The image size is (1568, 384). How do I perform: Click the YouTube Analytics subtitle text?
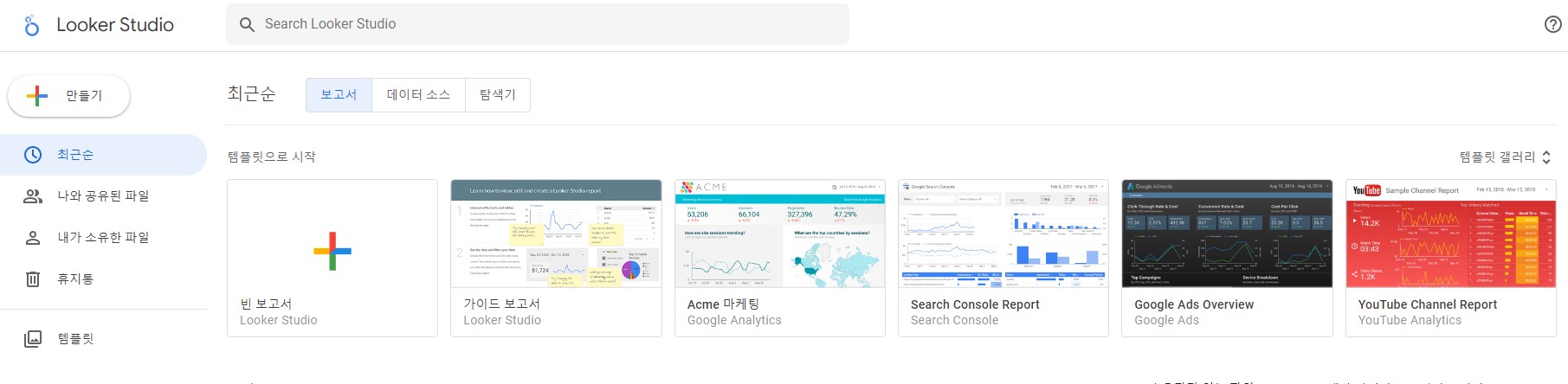(x=1410, y=321)
